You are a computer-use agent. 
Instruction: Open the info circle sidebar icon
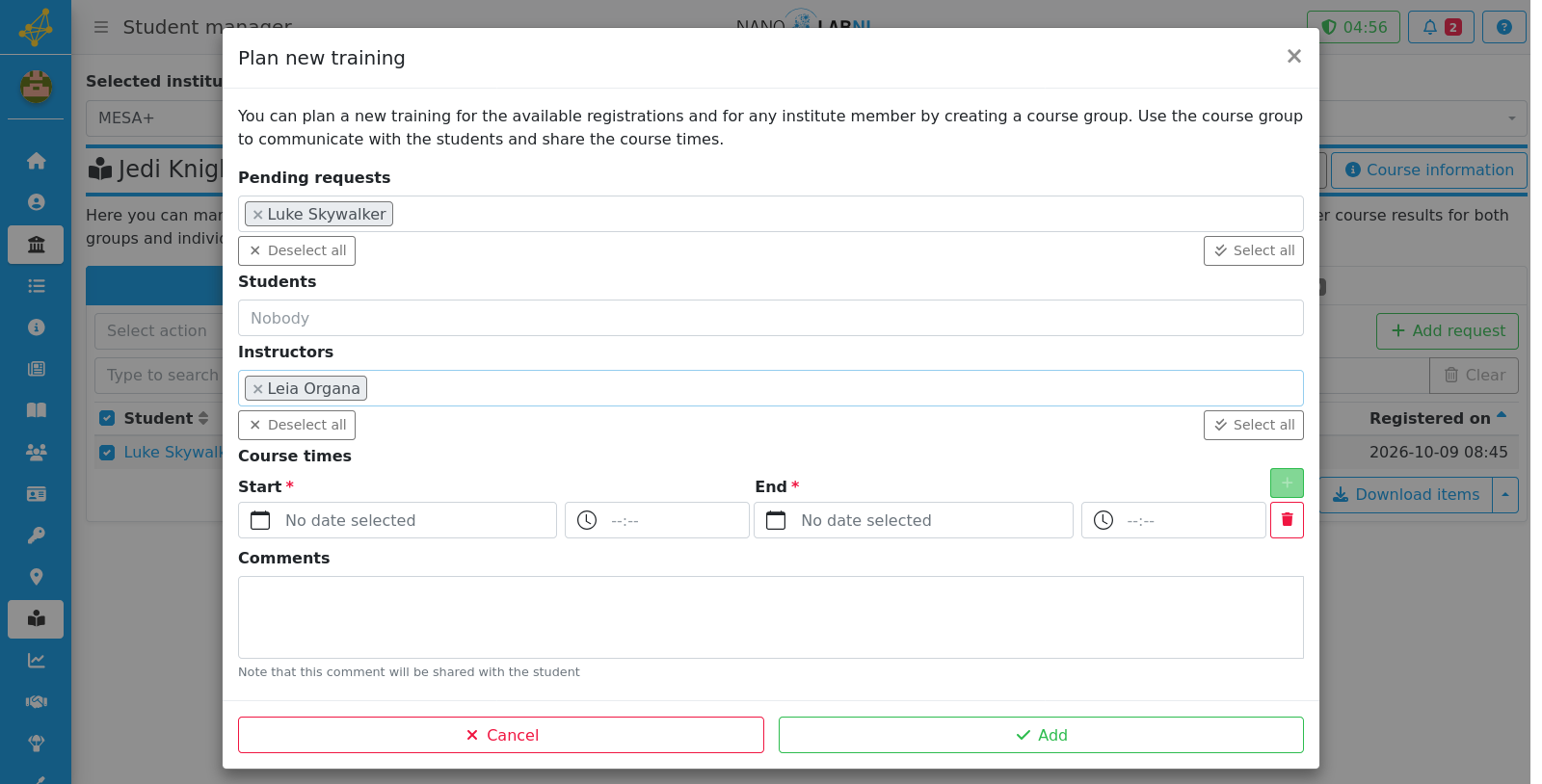pyautogui.click(x=36, y=327)
